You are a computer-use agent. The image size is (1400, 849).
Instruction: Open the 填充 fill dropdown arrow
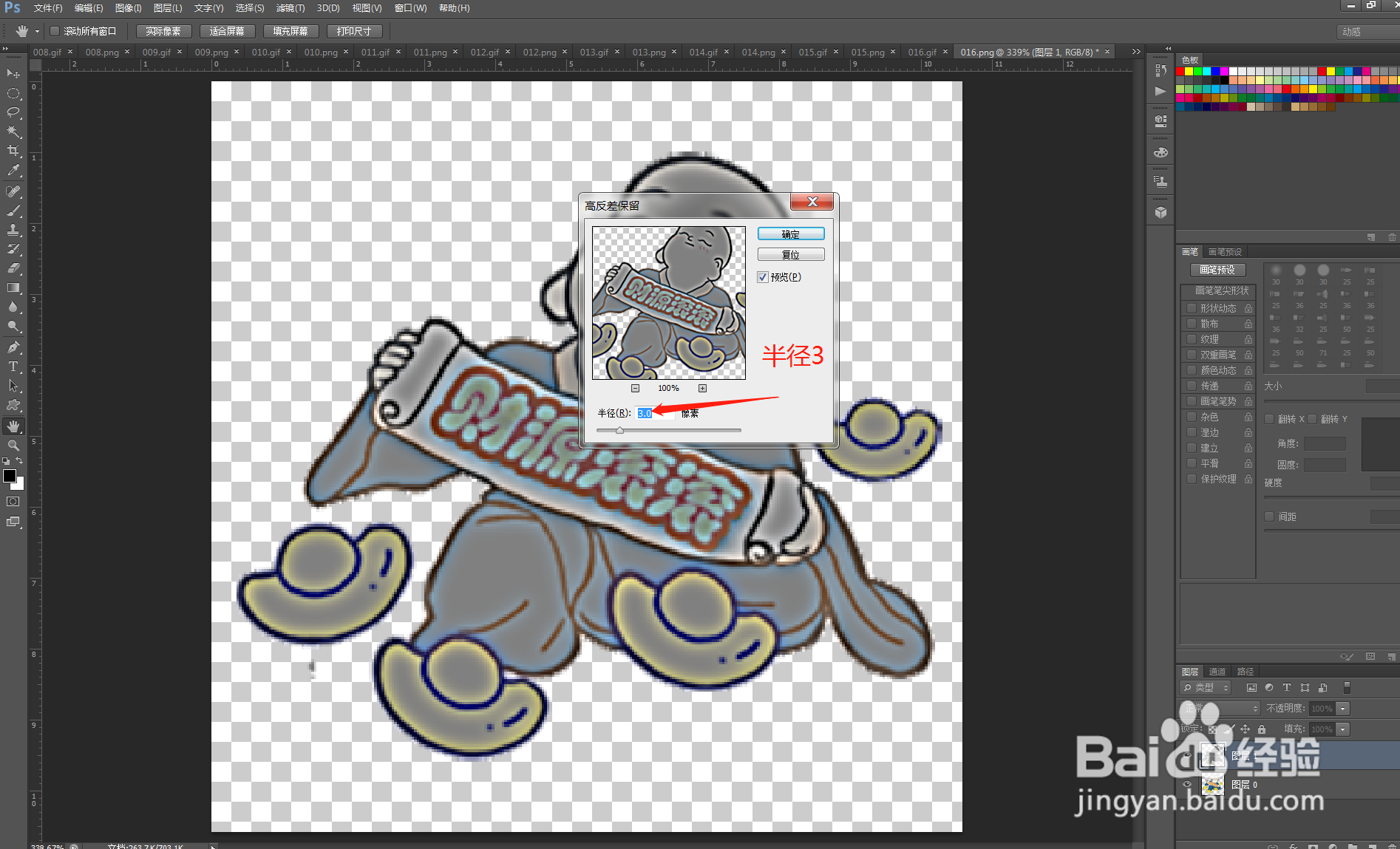pos(1343,729)
